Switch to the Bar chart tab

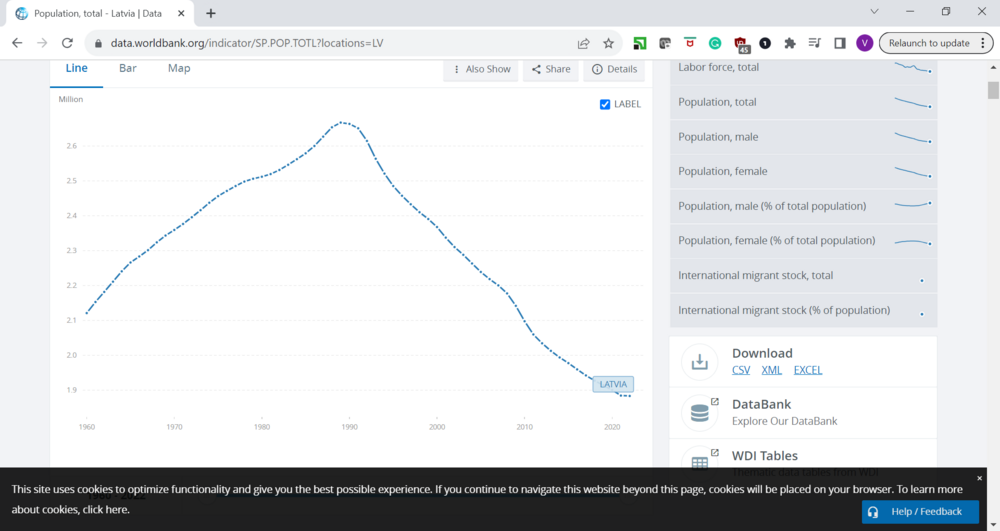tap(128, 68)
